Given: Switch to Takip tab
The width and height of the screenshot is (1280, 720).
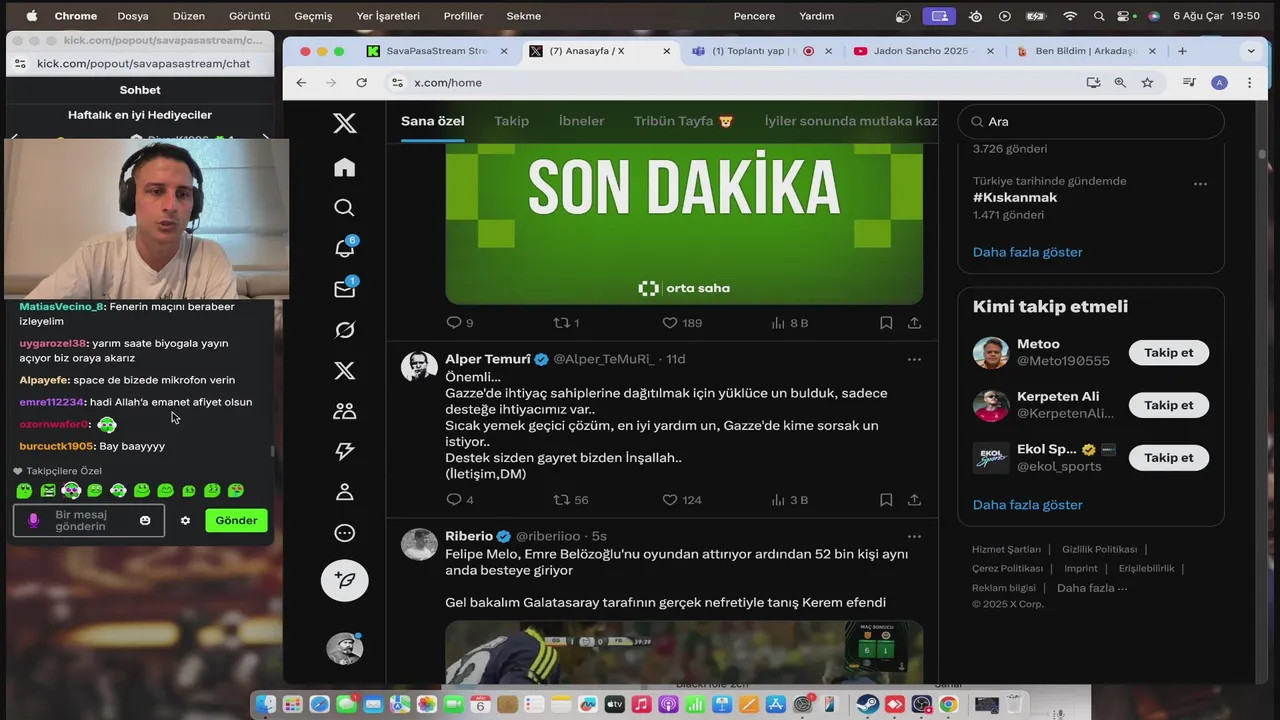Looking at the screenshot, I should [x=511, y=121].
